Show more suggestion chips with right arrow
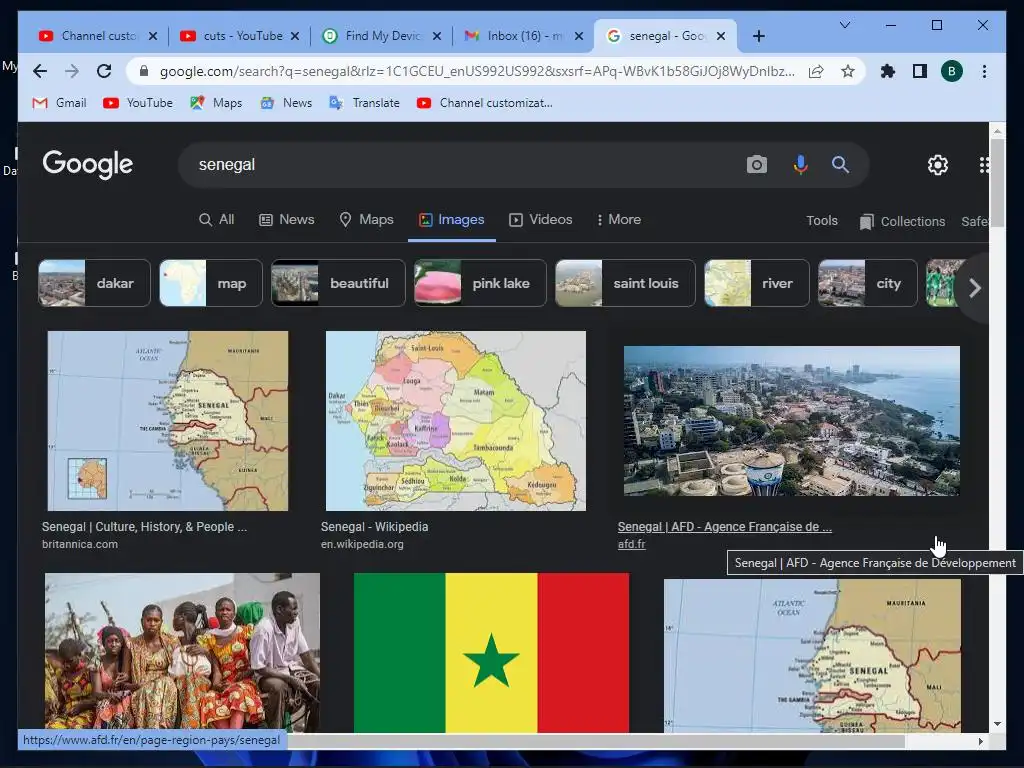Viewport: 1024px width, 768px height. (x=974, y=287)
